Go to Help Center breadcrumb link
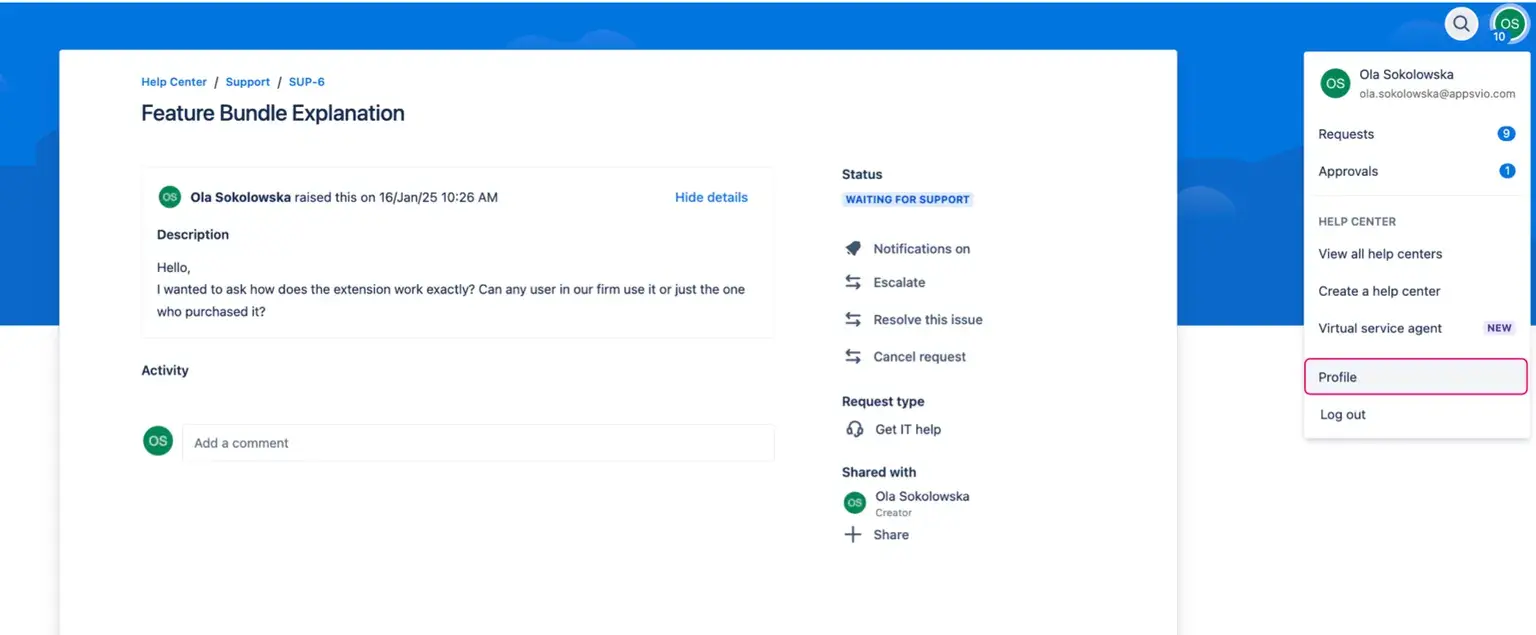 click(174, 82)
